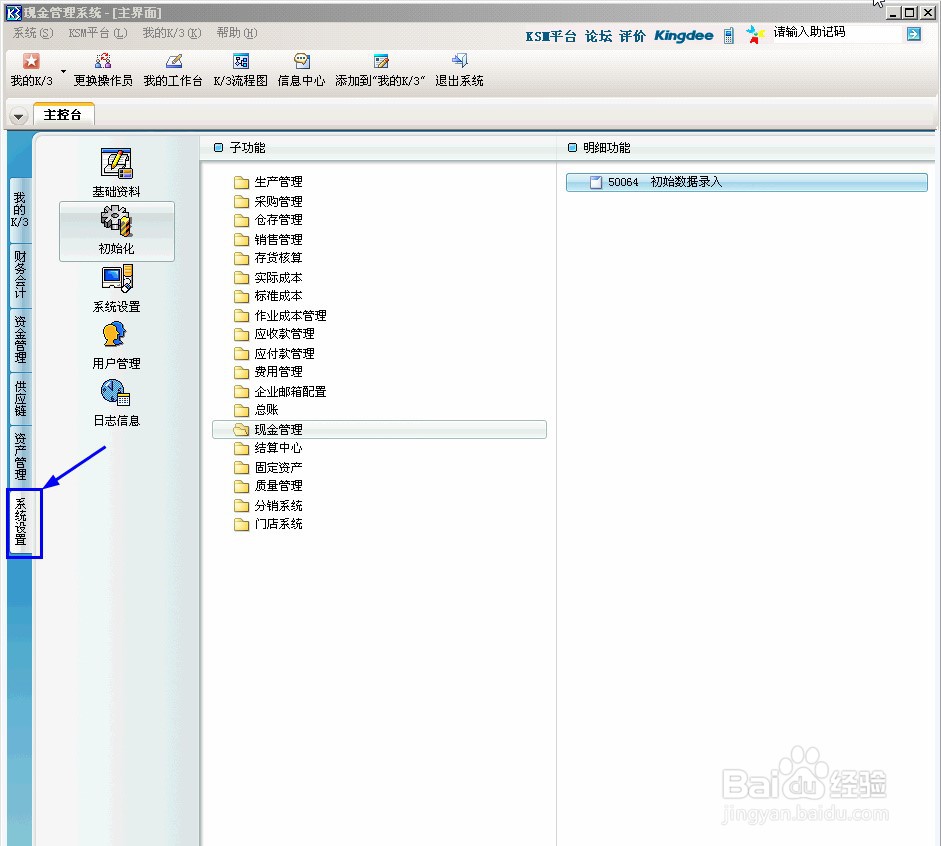Viewport: 941px width, 846px height.
Task: Open the 基础资料 module icon
Action: [x=116, y=165]
